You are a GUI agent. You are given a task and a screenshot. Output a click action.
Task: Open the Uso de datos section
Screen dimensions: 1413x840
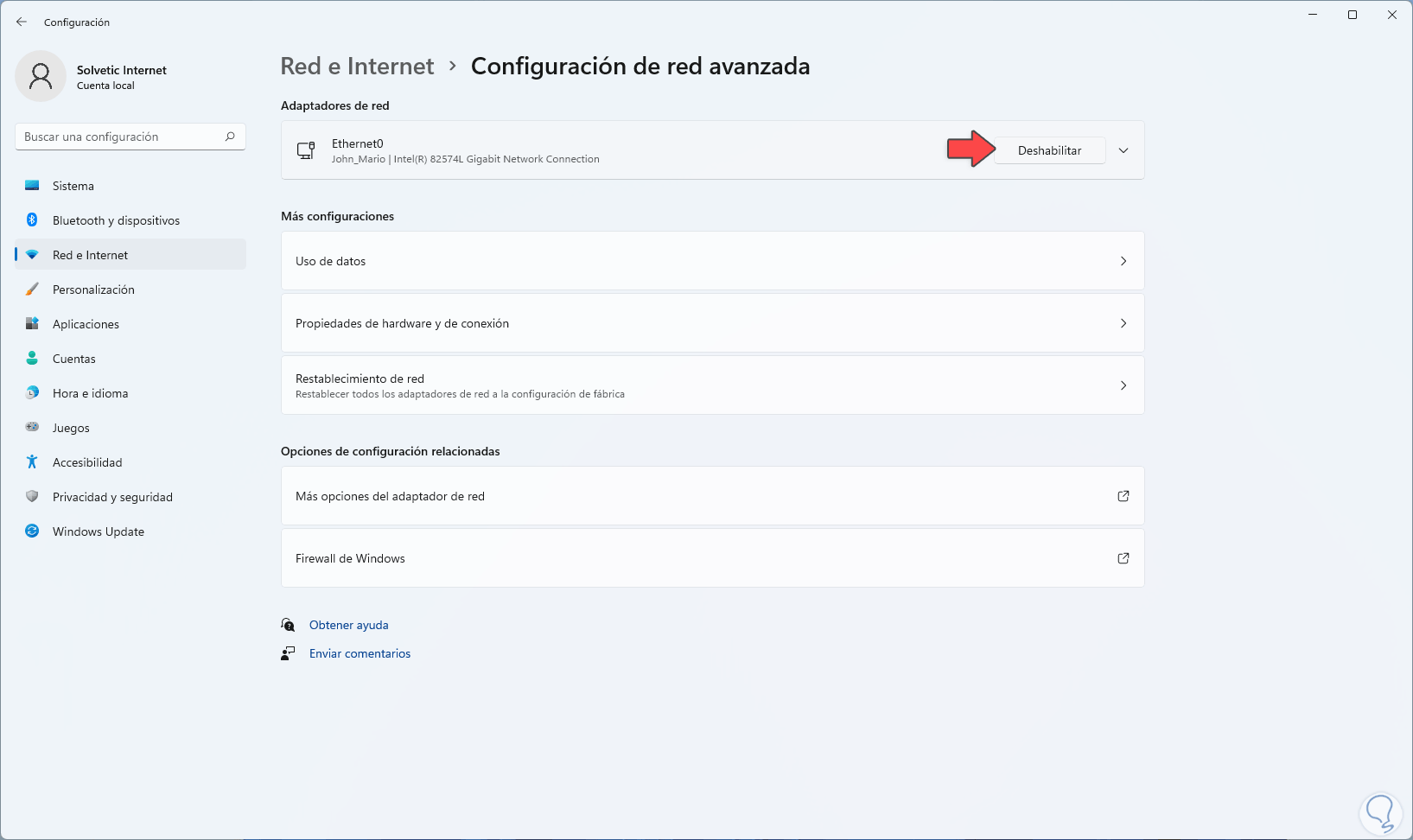[x=712, y=261]
